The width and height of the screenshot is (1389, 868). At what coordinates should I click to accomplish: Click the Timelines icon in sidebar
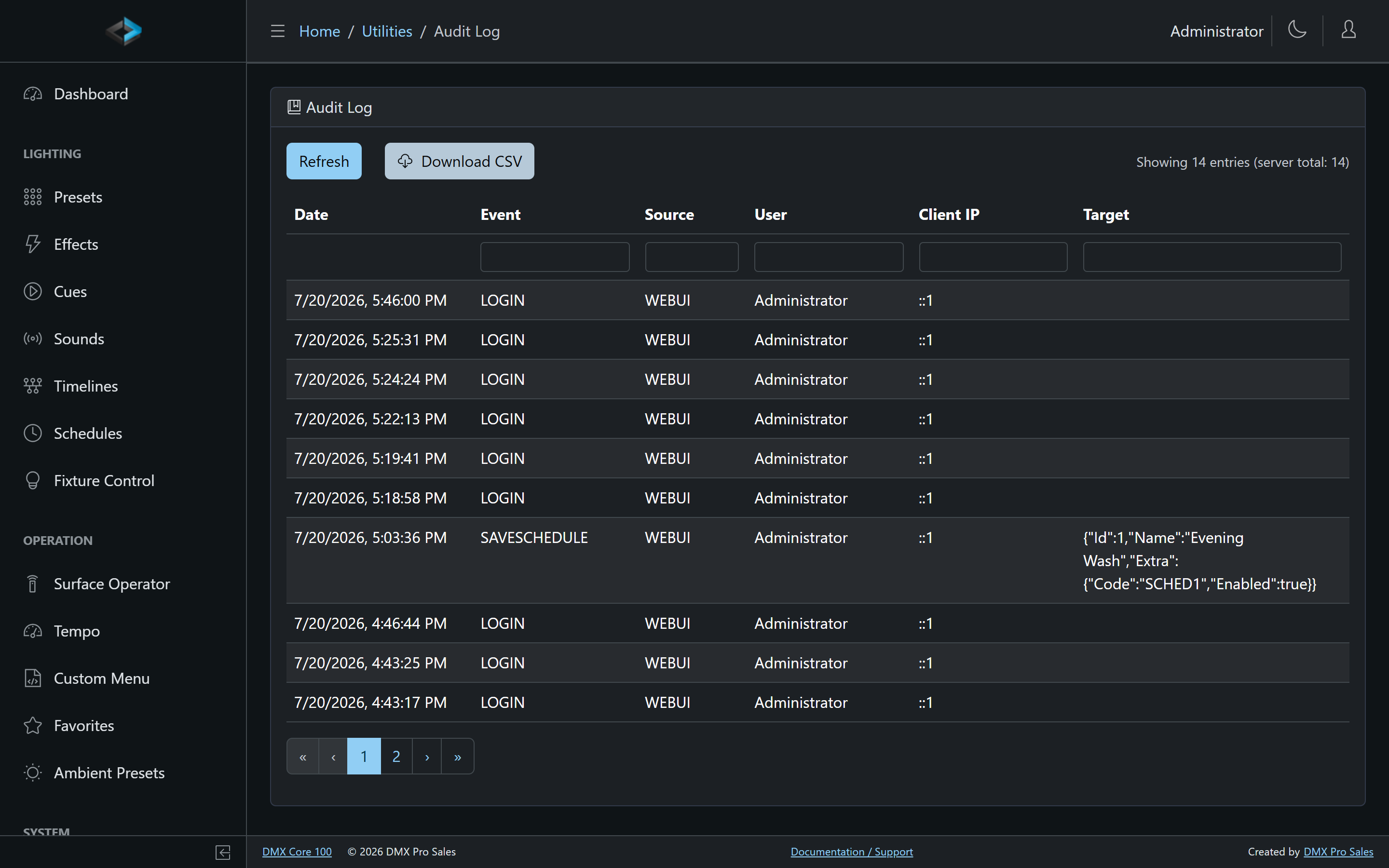point(33,386)
